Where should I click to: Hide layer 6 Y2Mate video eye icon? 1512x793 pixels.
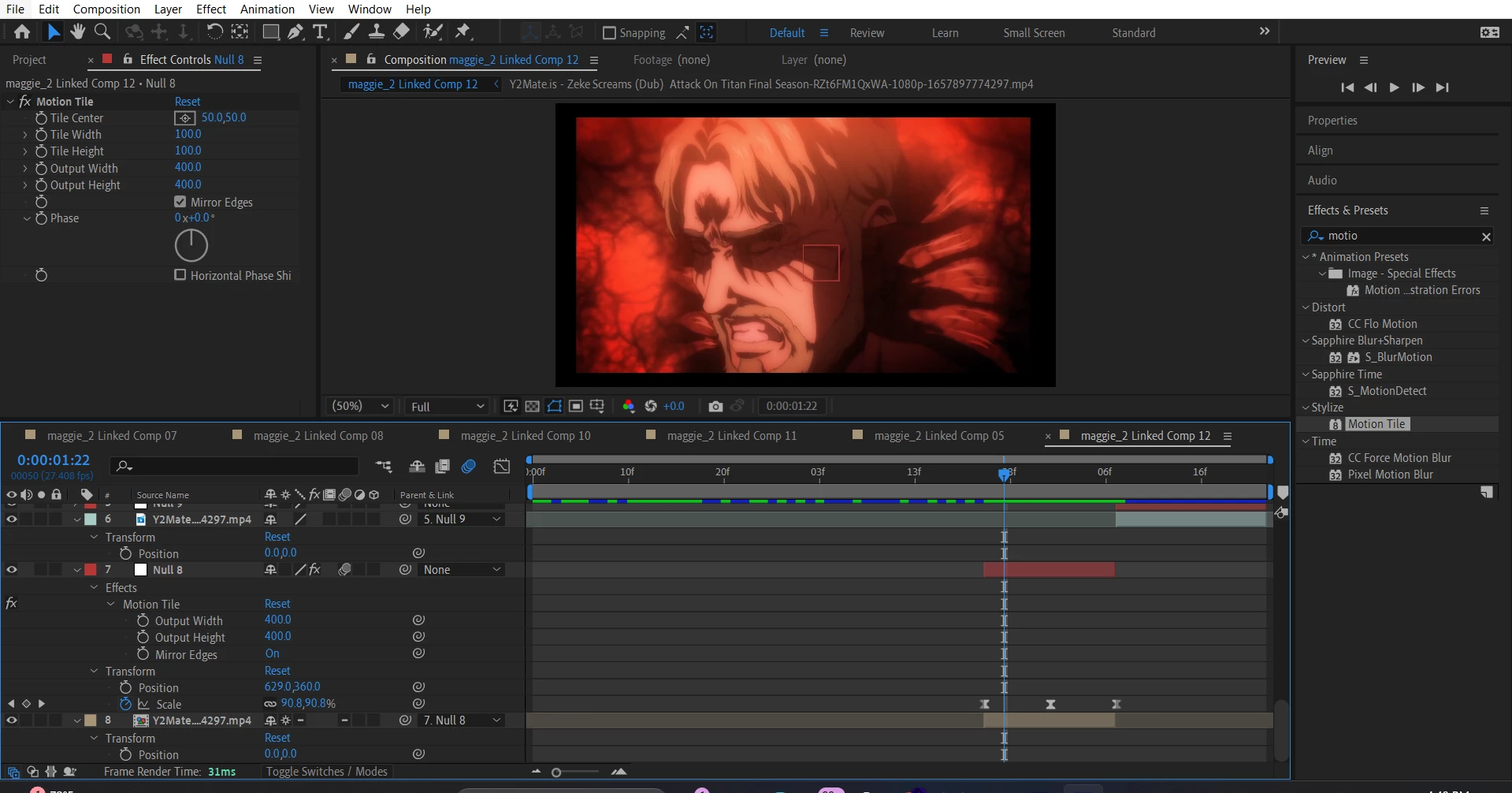tap(12, 519)
